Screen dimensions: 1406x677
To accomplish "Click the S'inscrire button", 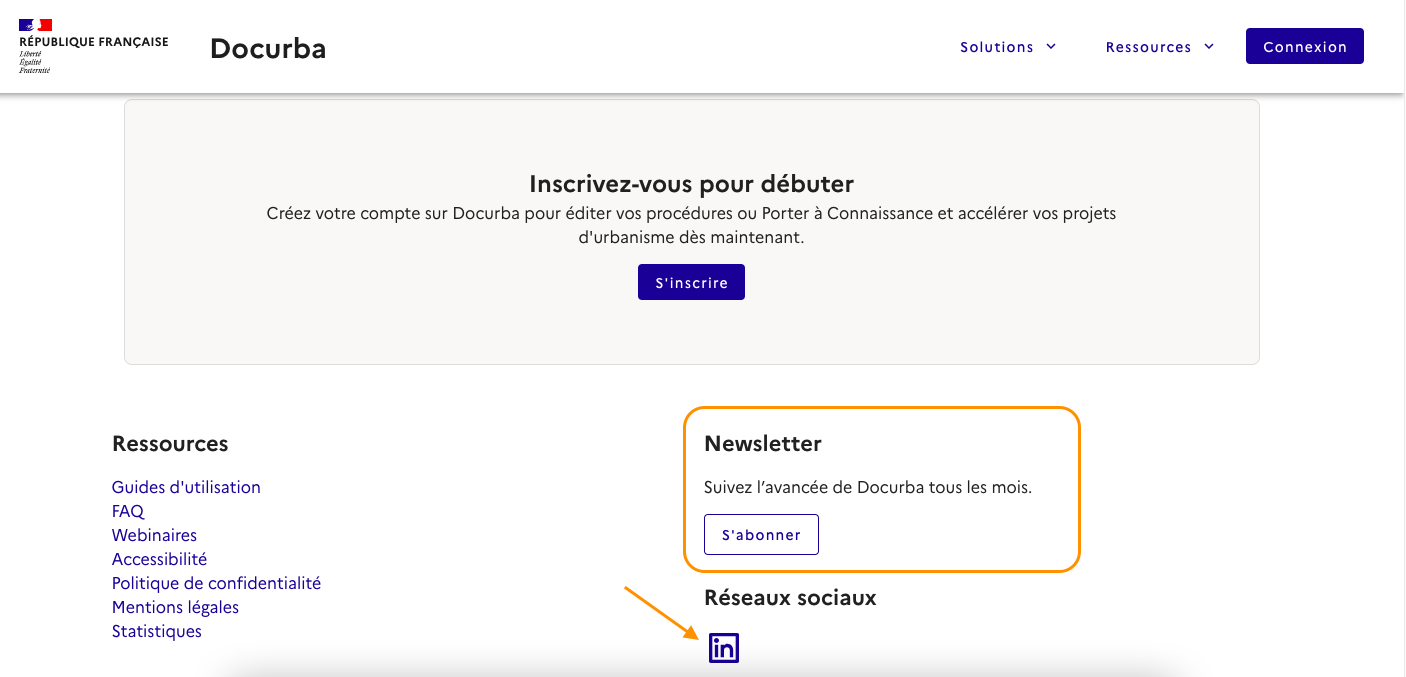I will [691, 283].
